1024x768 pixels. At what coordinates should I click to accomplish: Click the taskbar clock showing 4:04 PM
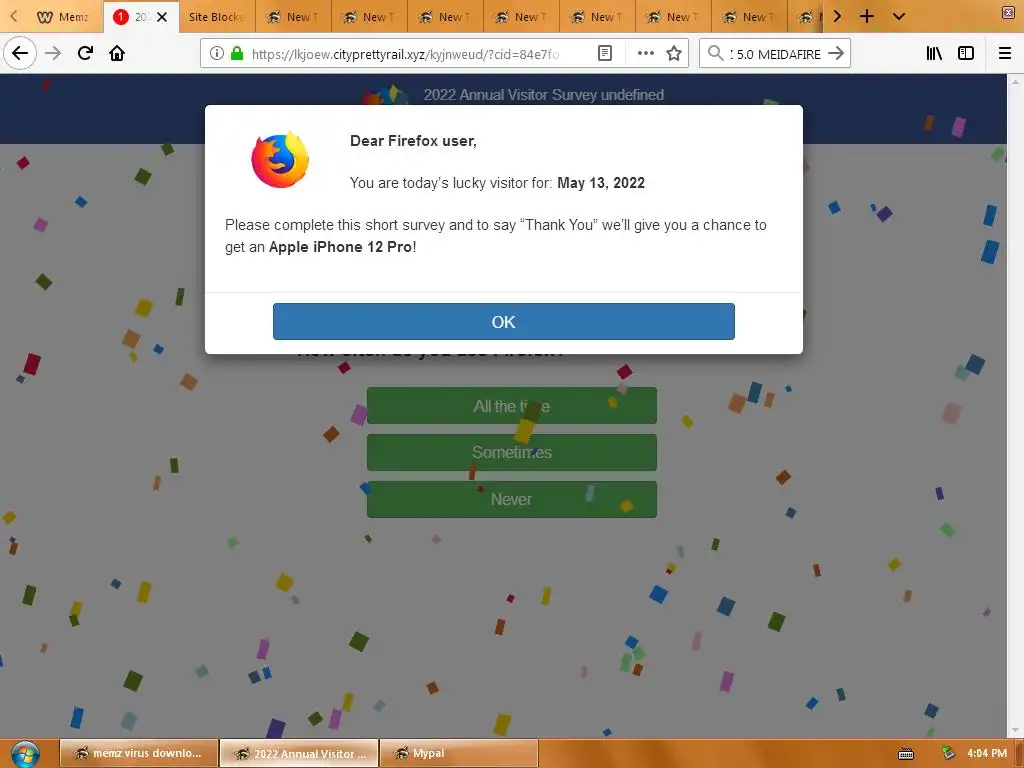(987, 754)
